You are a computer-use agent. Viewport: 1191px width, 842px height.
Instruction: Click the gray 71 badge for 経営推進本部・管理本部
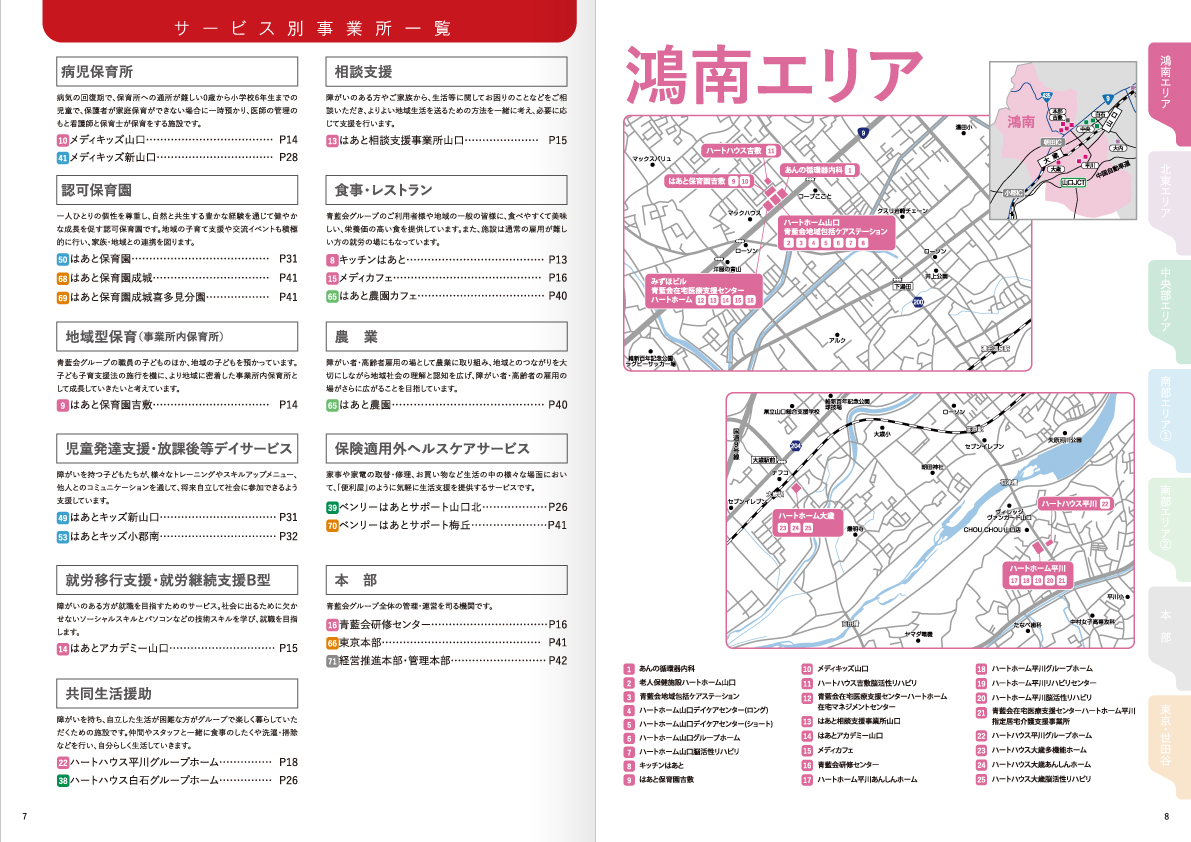332,661
